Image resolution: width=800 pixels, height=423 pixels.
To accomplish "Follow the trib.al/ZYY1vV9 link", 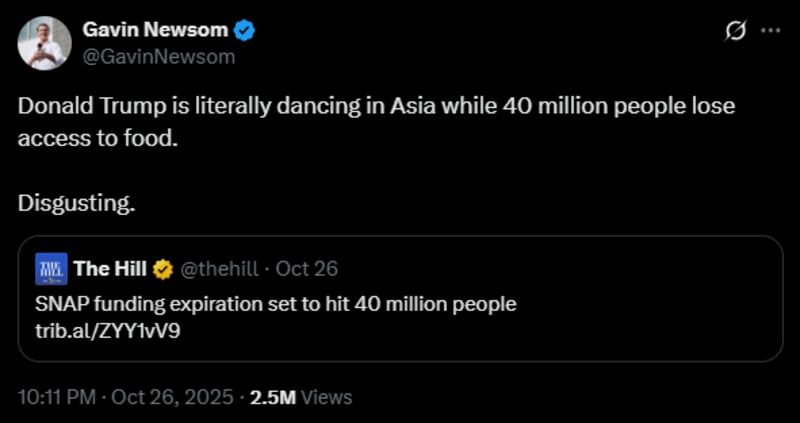I will [x=108, y=329].
